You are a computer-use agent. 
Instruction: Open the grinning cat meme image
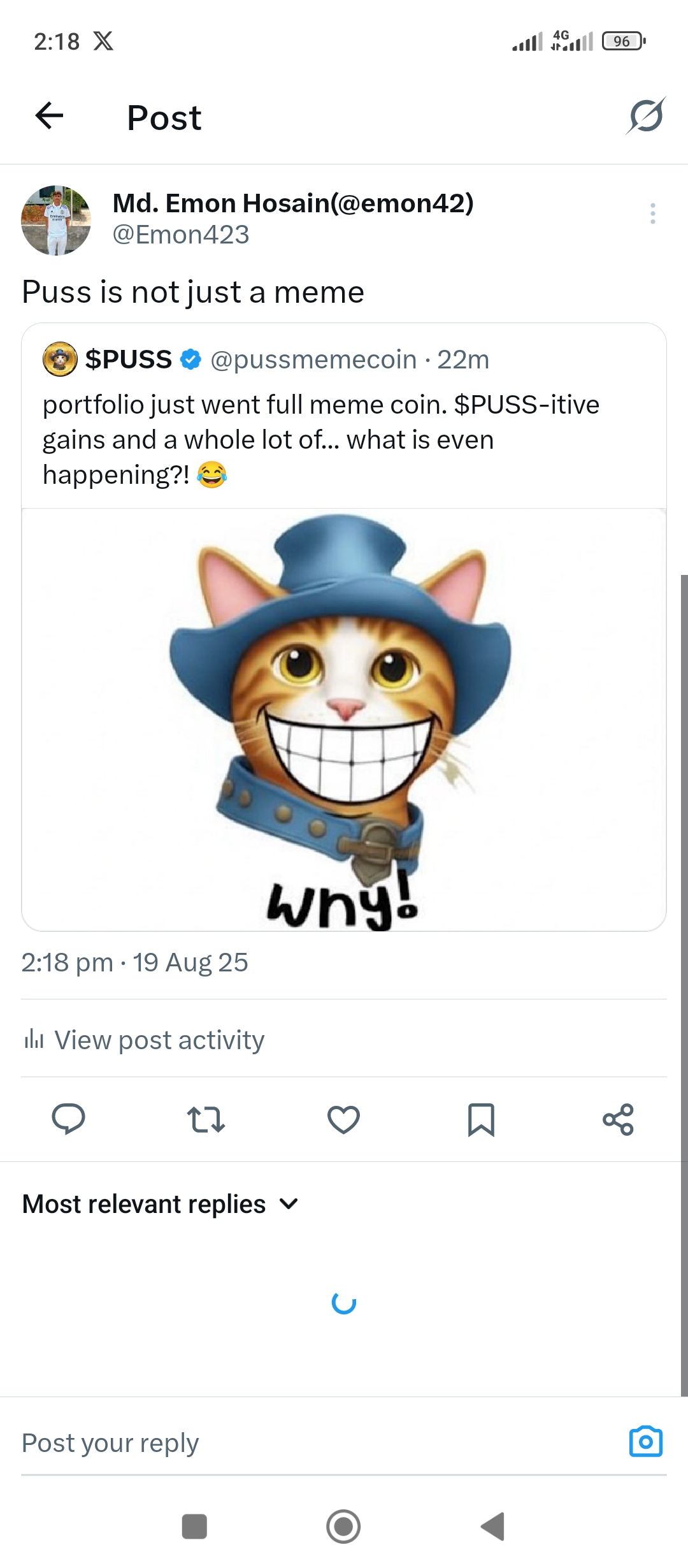(x=344, y=720)
